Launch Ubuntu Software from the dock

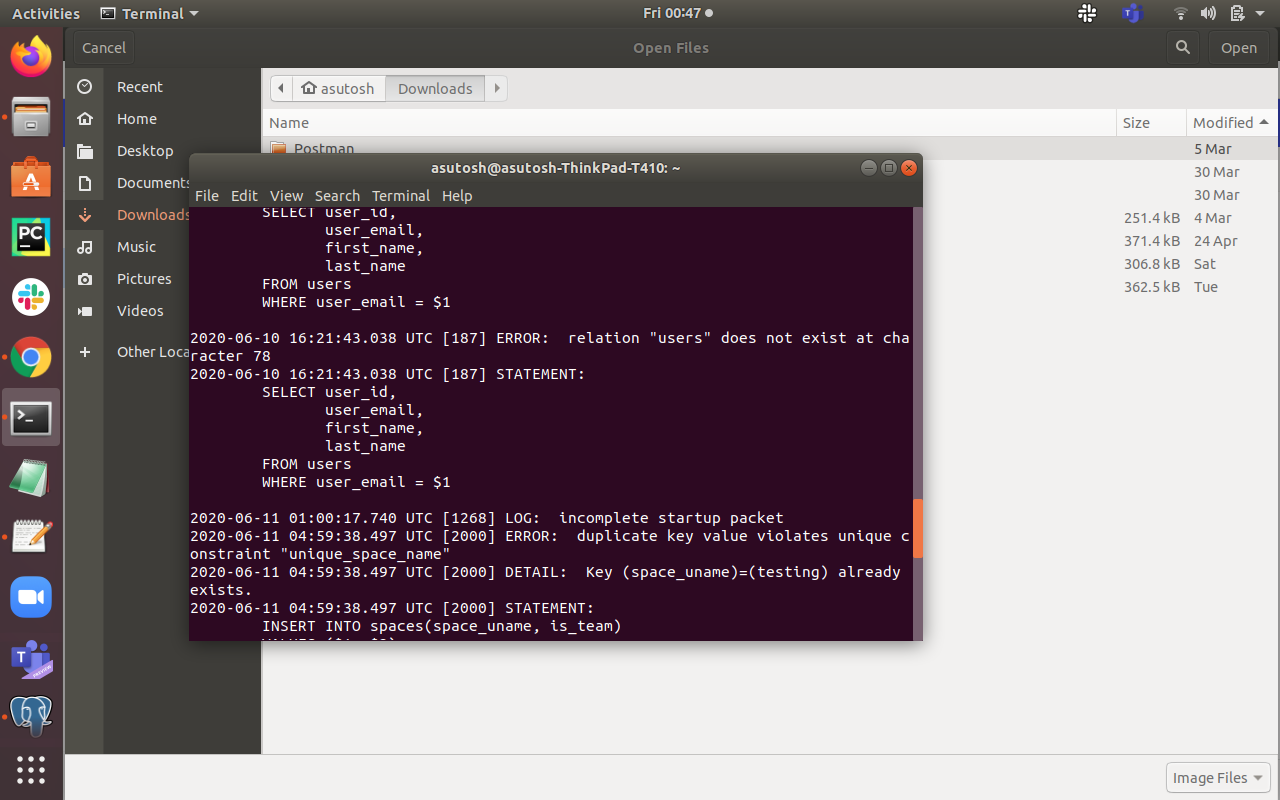31,178
